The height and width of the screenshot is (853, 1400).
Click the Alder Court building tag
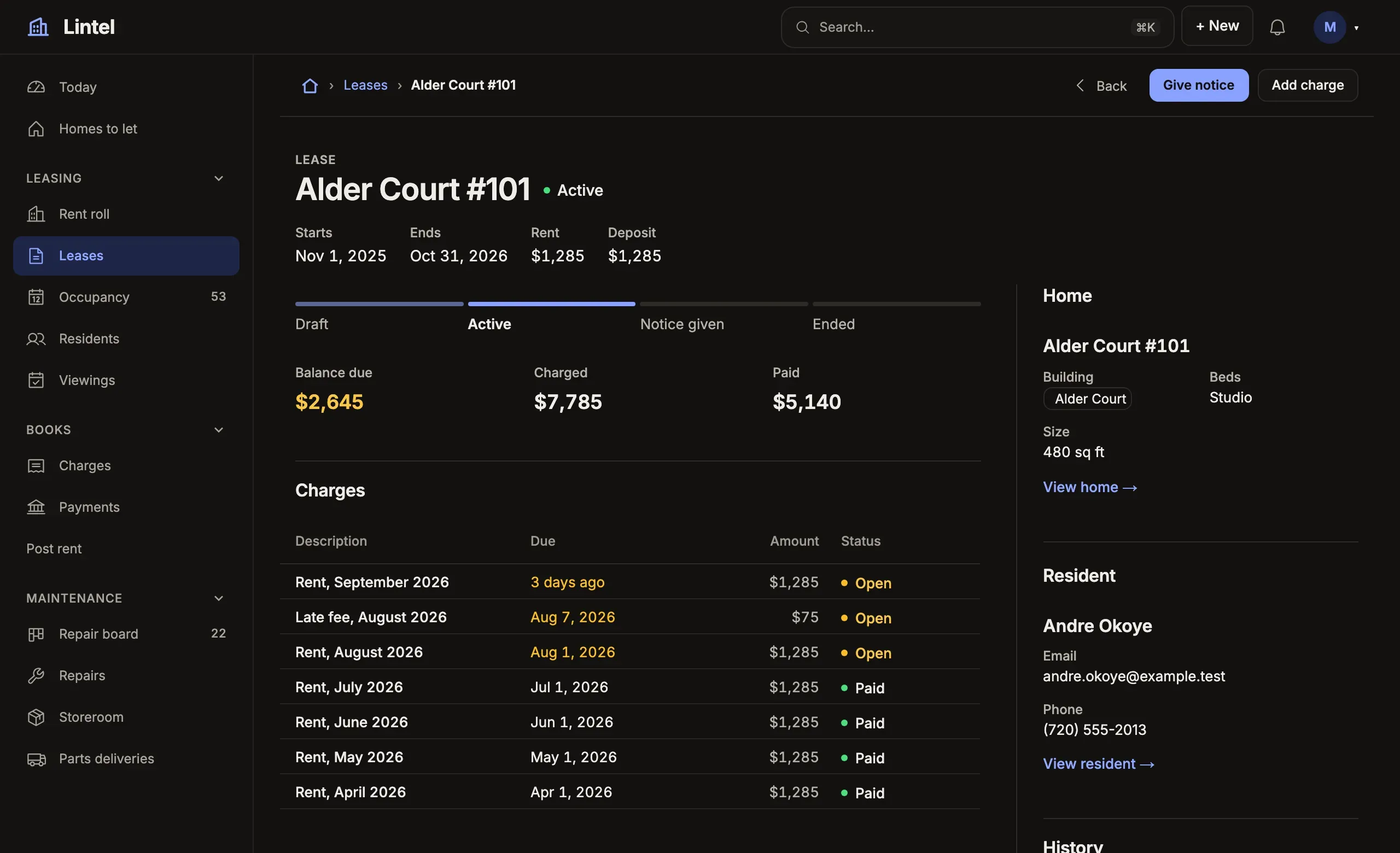(1087, 399)
